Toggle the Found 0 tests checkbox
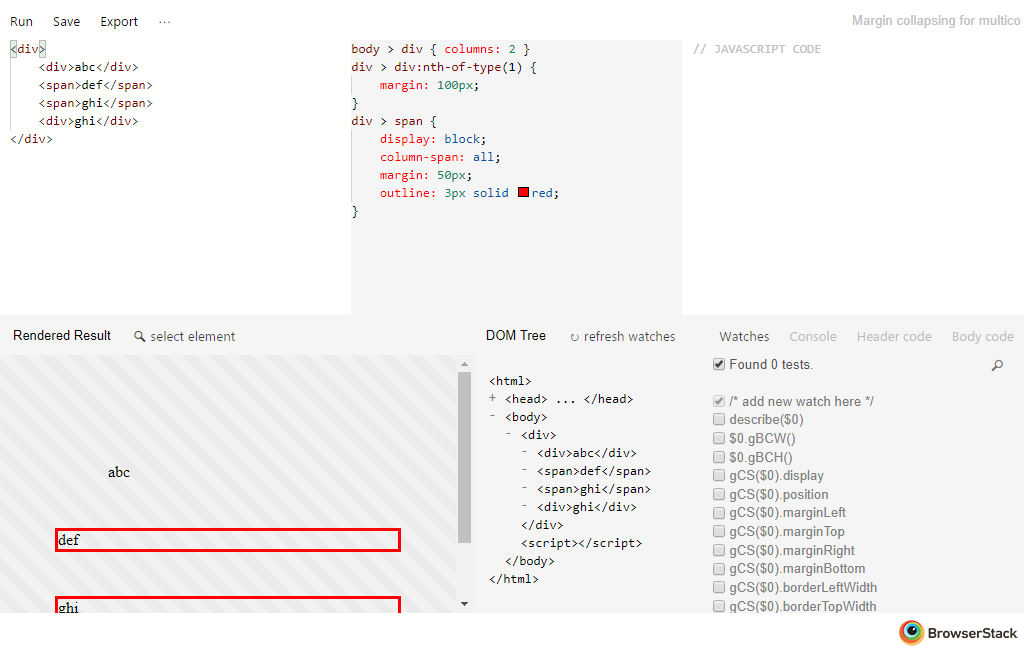 pos(719,364)
